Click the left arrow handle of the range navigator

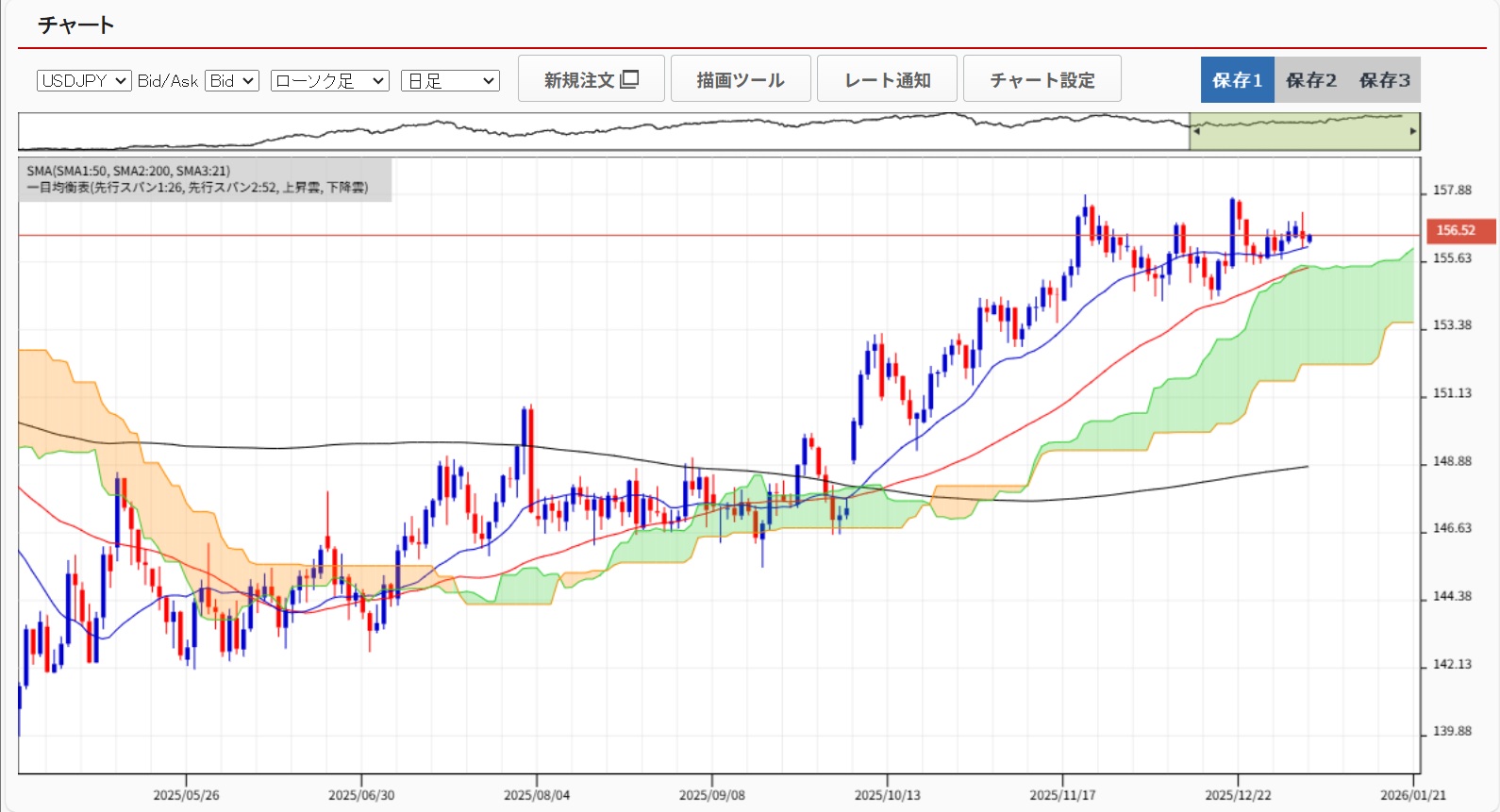1196,131
